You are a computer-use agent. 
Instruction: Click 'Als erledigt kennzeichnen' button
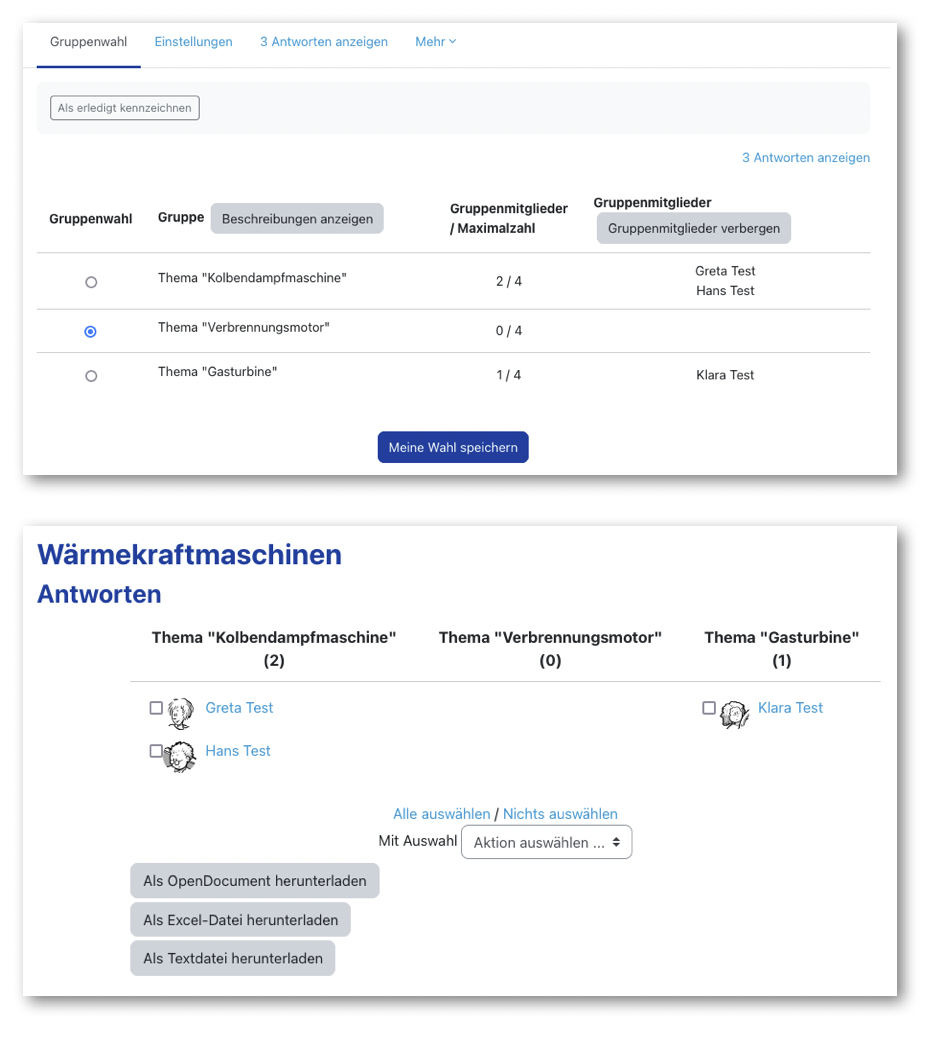click(x=125, y=108)
